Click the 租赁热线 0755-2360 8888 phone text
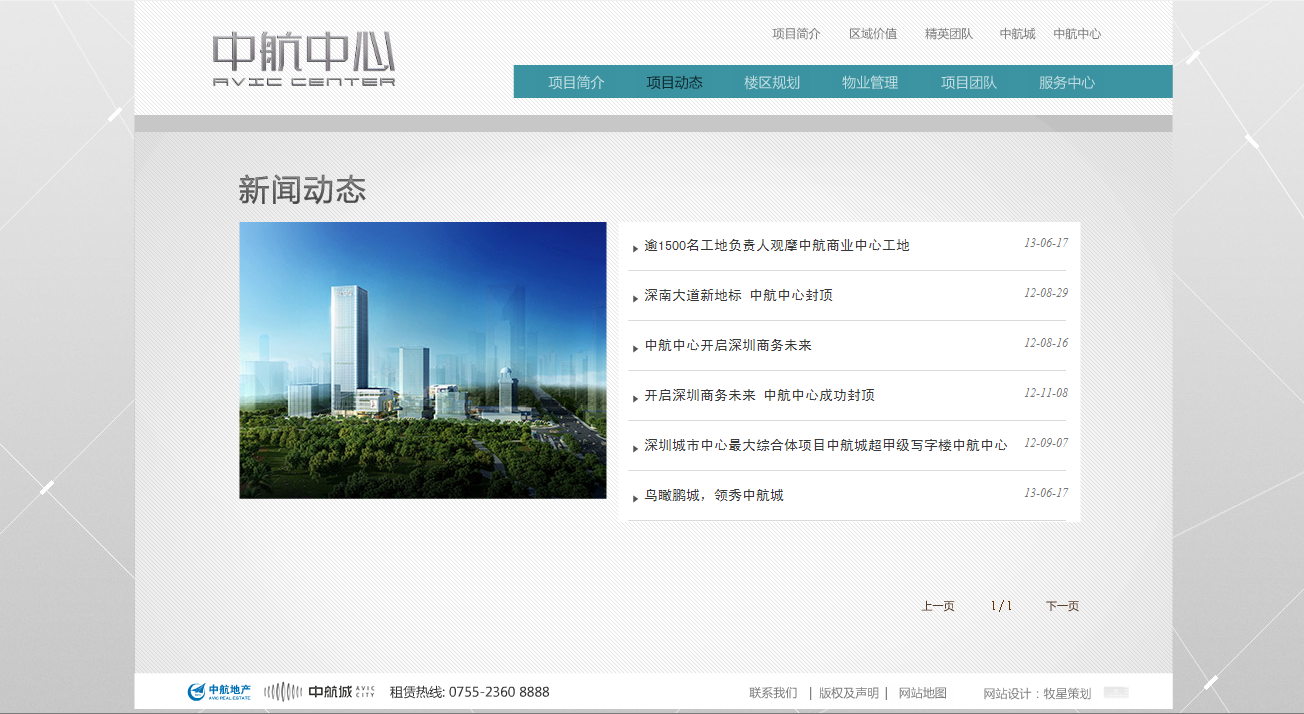1304x714 pixels. (x=469, y=692)
